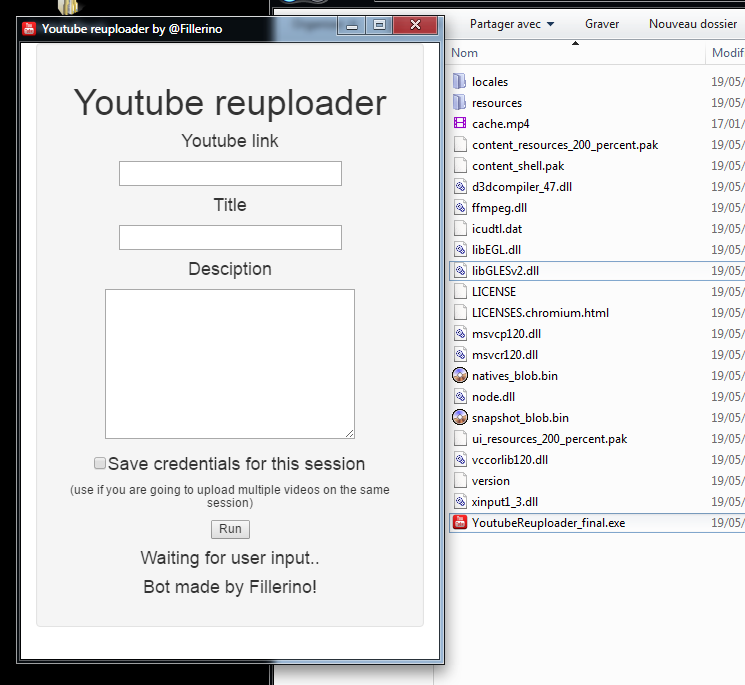Select the file name xinput1_3.dll
The width and height of the screenshot is (745, 685).
505,502
